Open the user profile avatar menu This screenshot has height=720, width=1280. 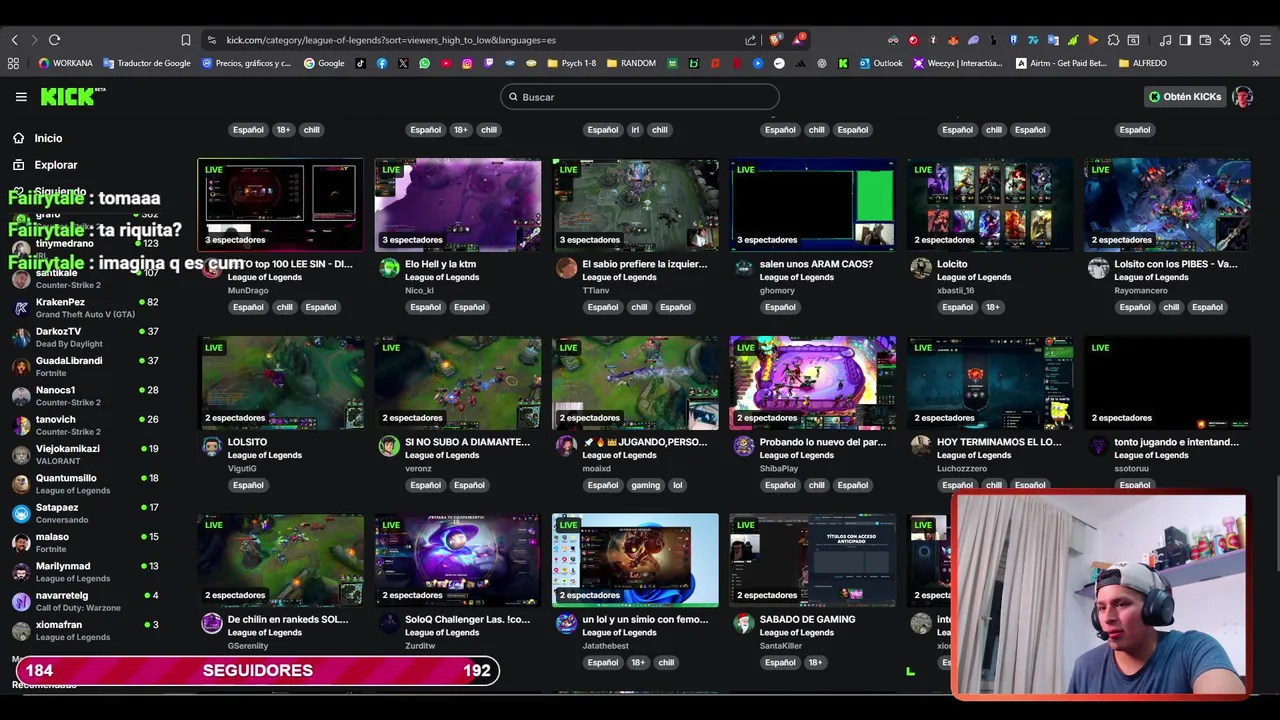click(x=1243, y=97)
